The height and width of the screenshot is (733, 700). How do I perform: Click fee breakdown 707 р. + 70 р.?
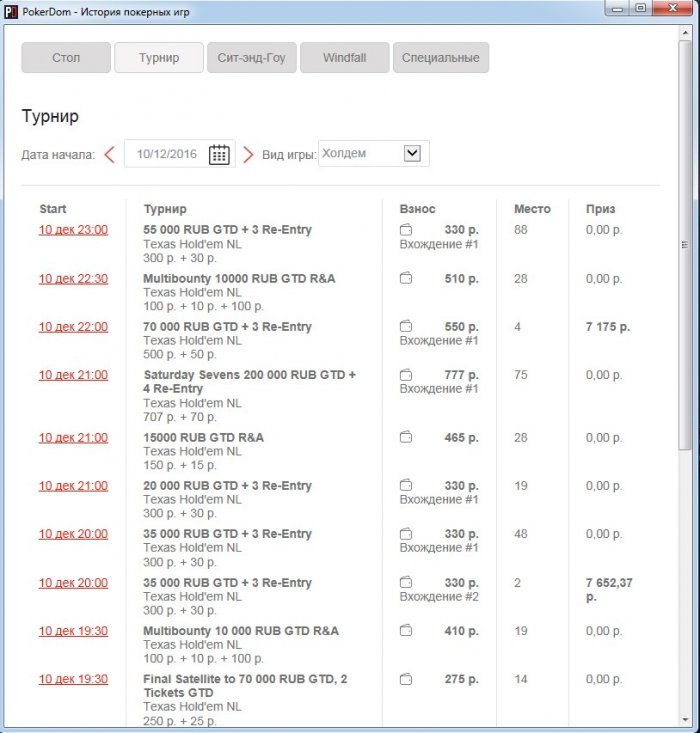(180, 417)
